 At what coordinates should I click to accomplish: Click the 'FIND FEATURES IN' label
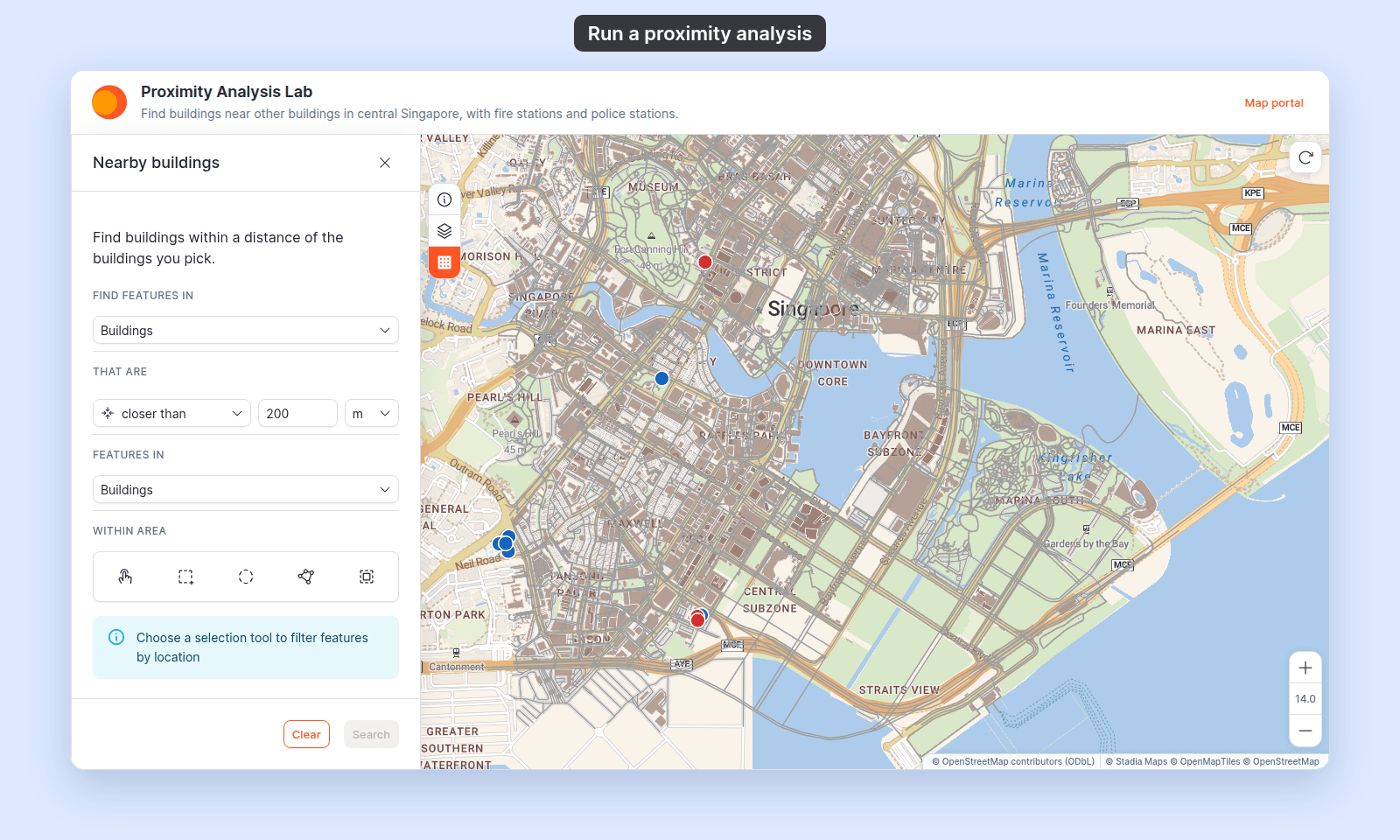[143, 296]
